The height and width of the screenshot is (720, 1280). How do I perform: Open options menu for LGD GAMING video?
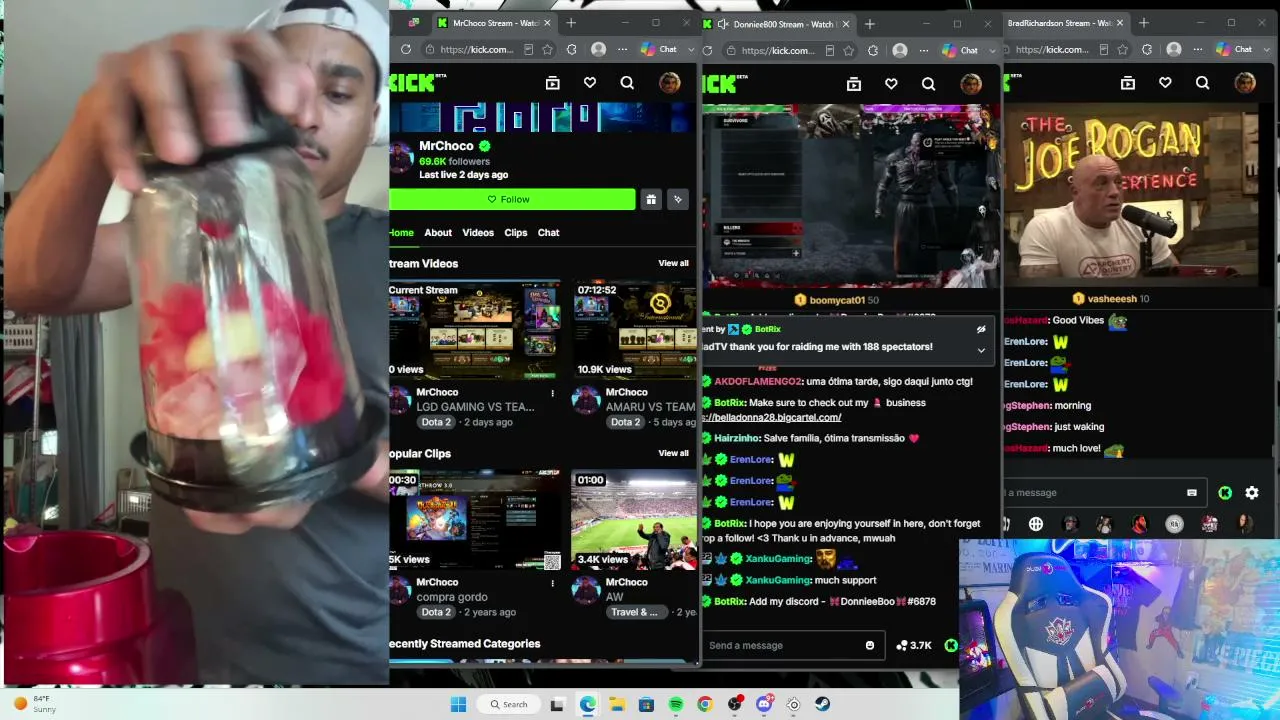[x=552, y=393]
